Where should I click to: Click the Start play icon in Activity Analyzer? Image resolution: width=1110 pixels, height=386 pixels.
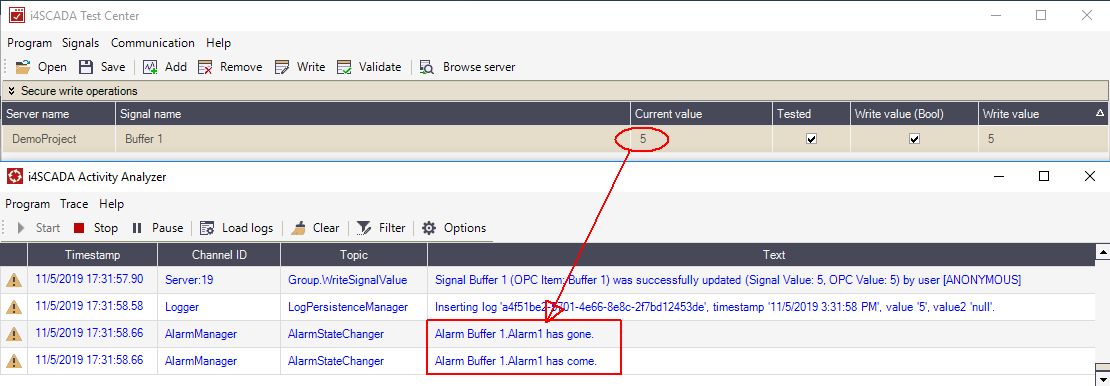[x=21, y=228]
